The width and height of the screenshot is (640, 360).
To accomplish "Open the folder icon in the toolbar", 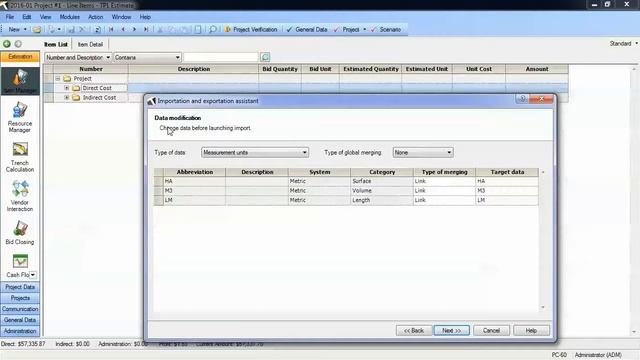I will click(x=37, y=29).
